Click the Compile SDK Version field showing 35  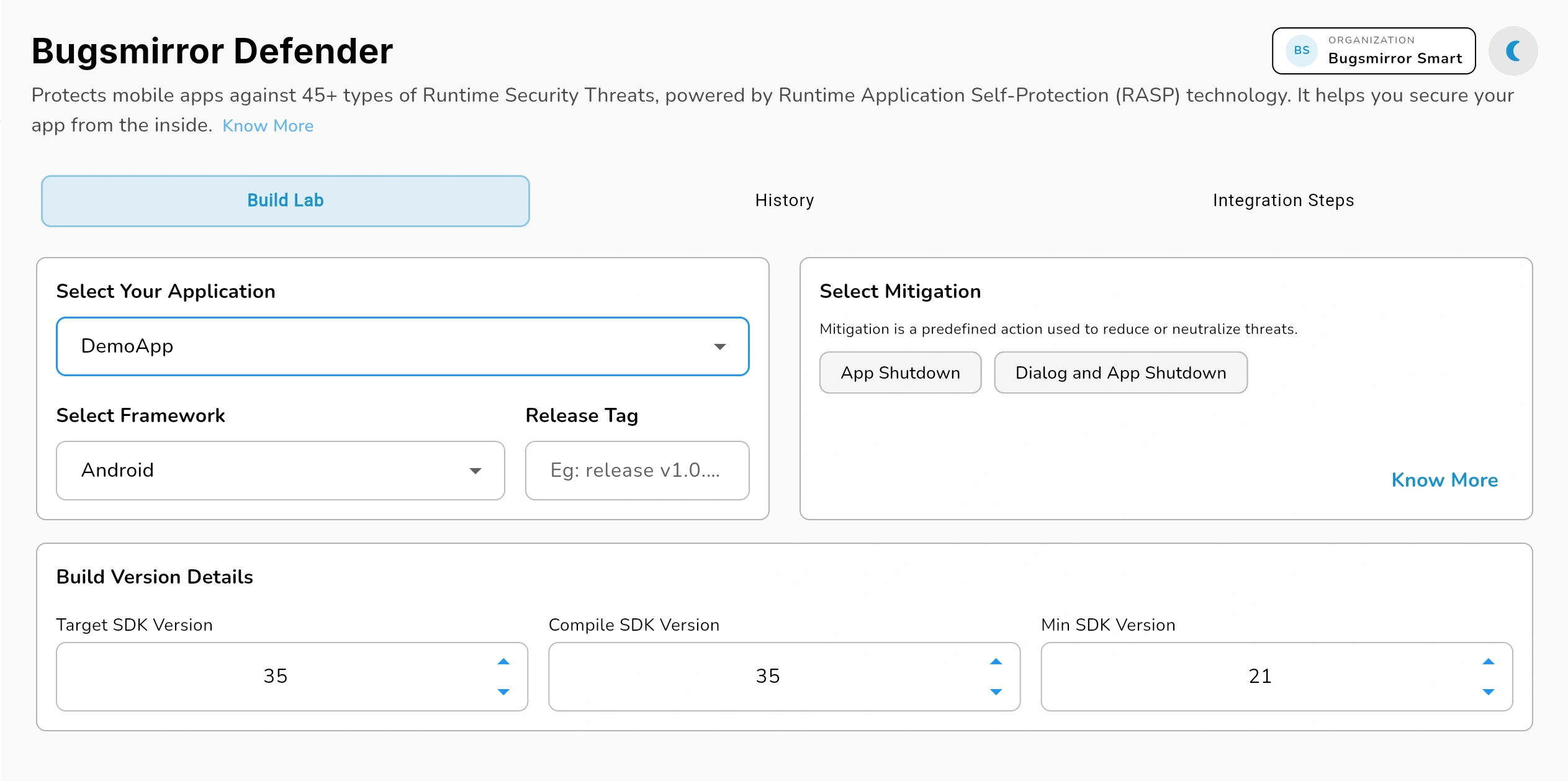(784, 677)
